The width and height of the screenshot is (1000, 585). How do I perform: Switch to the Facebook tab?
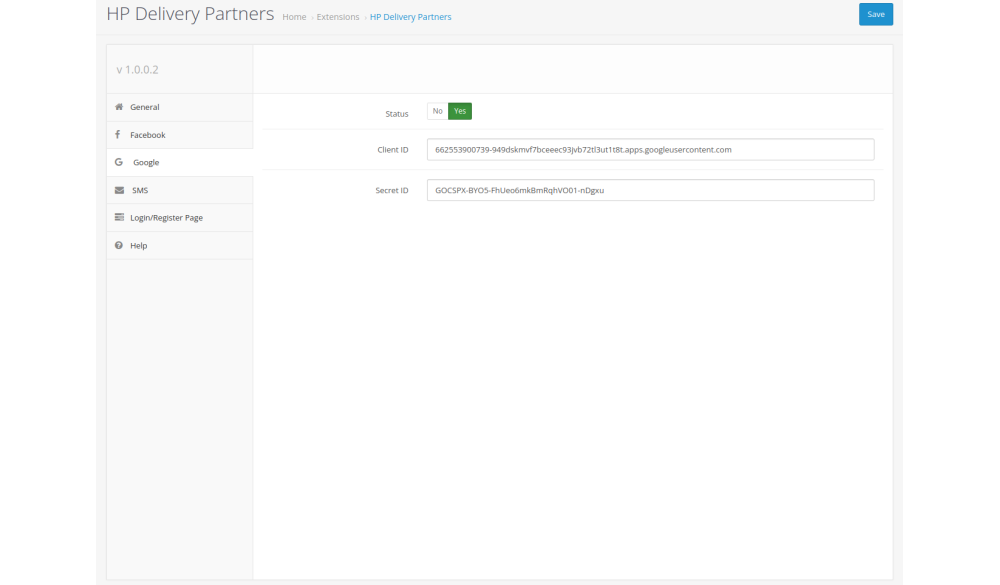click(x=147, y=135)
